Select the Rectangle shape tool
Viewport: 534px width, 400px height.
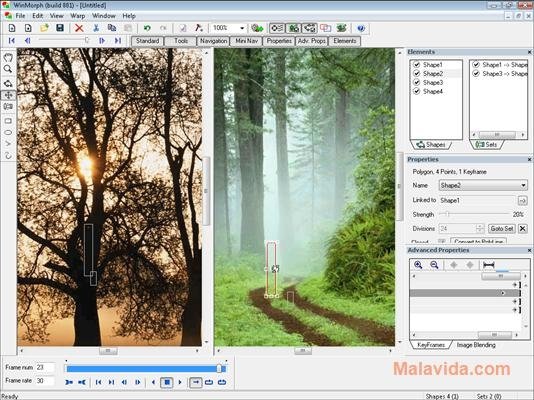(8, 121)
